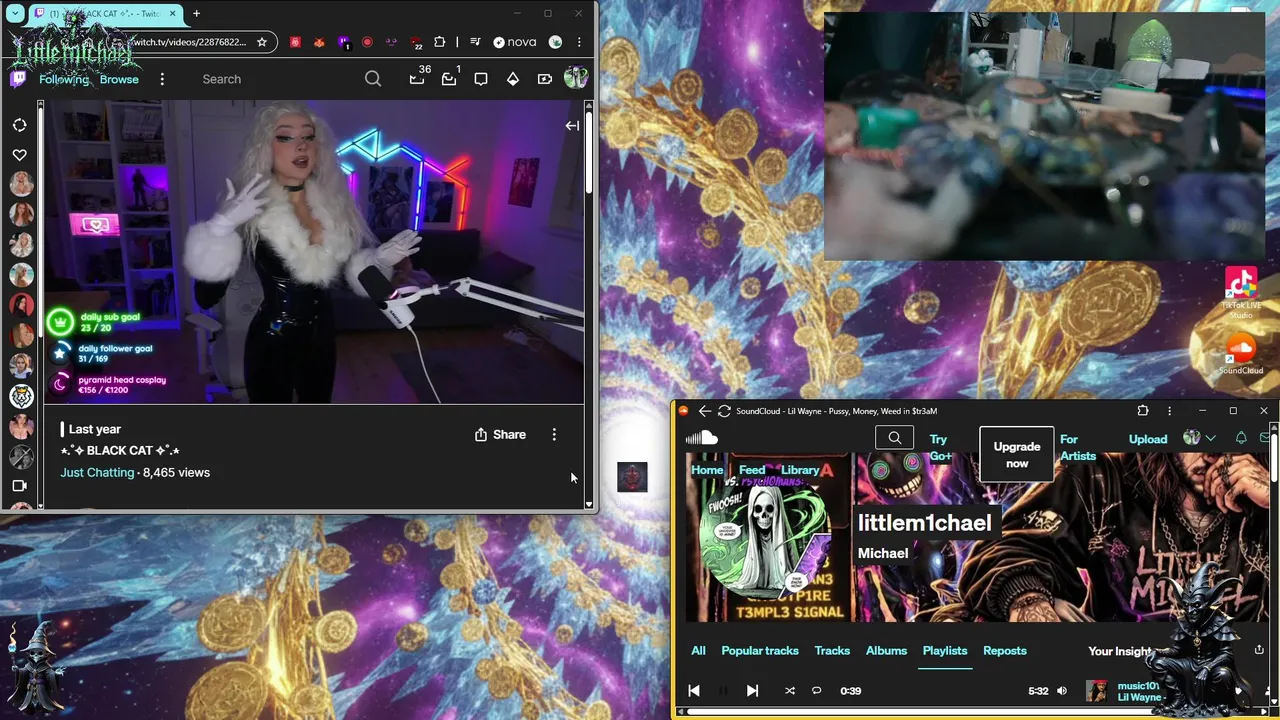Click the red record extension icon
The height and width of the screenshot is (720, 1280).
point(367,42)
